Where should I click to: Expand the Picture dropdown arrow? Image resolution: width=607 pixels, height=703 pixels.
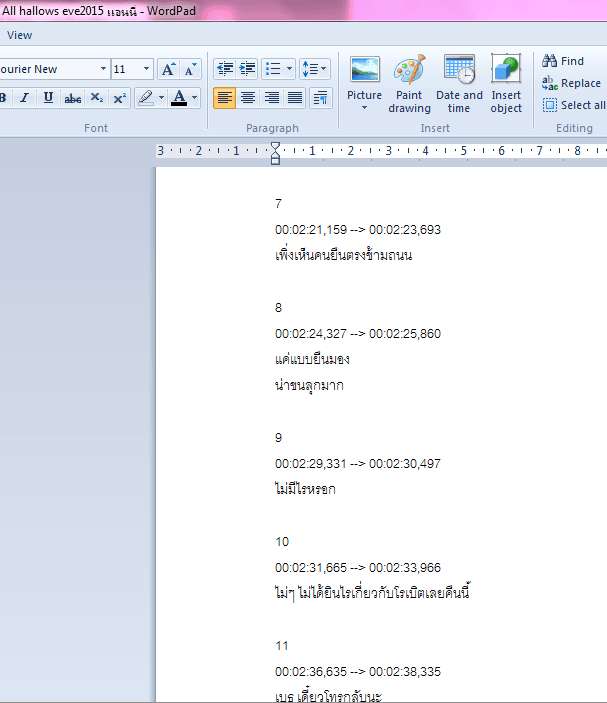(x=364, y=108)
